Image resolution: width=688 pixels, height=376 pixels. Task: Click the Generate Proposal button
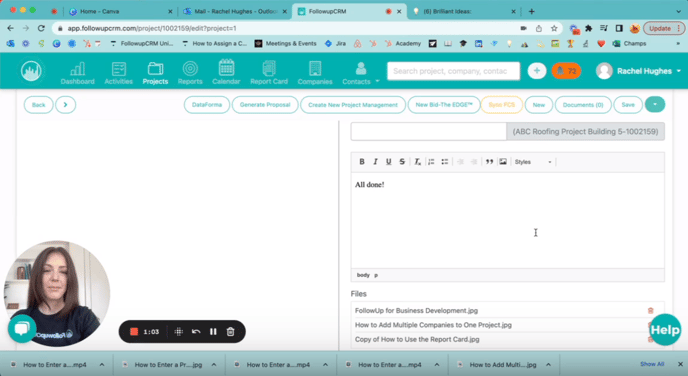click(x=265, y=105)
